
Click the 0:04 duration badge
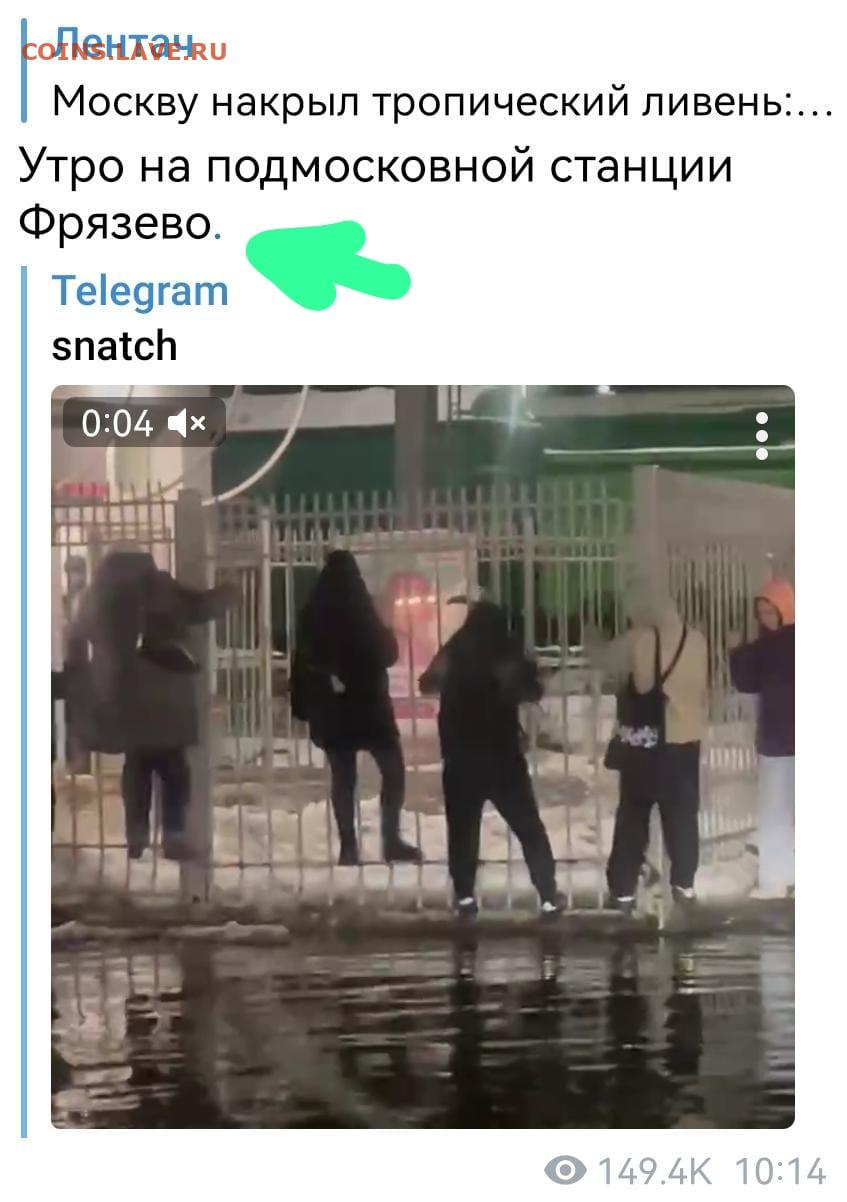coord(144,423)
